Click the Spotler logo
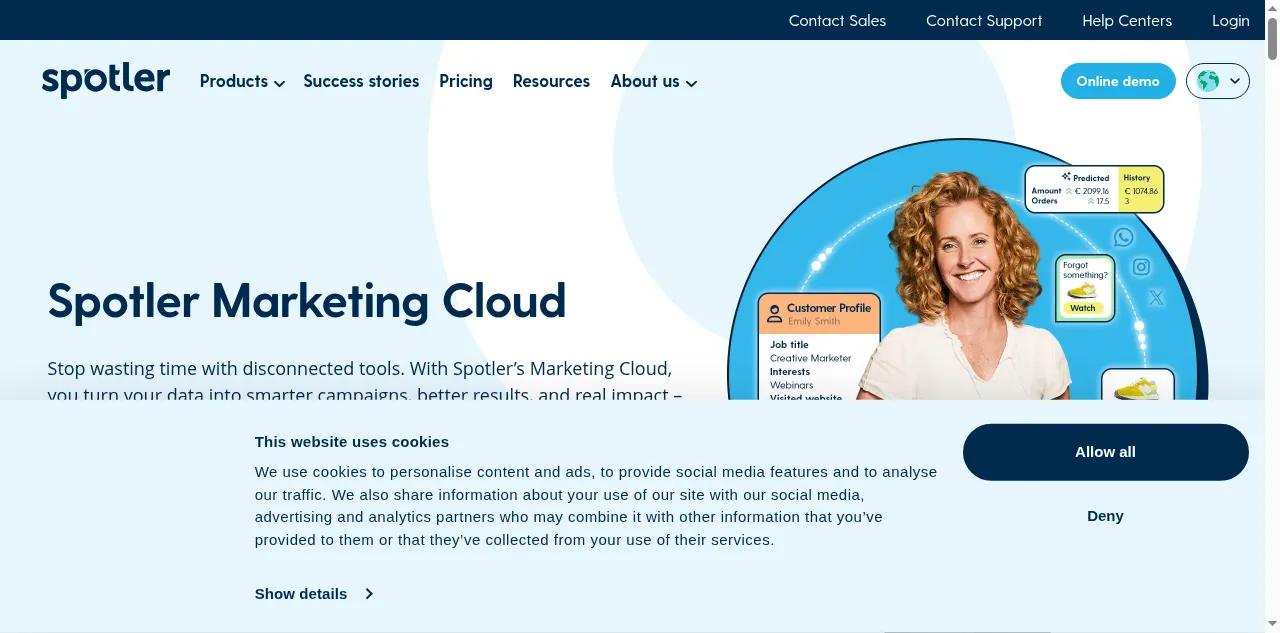Image resolution: width=1280 pixels, height=633 pixels. tap(106, 81)
